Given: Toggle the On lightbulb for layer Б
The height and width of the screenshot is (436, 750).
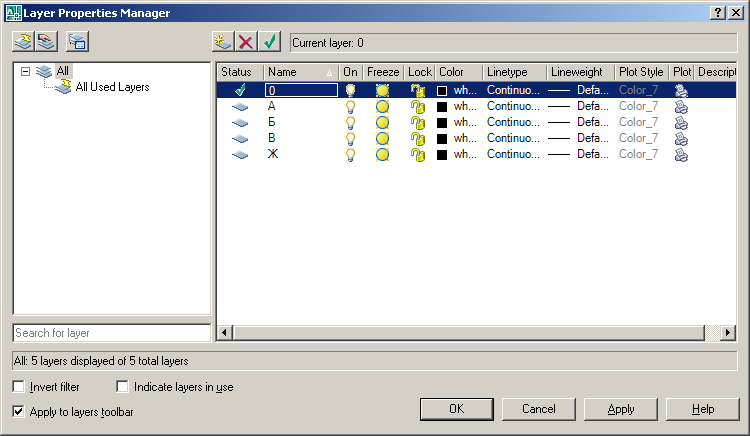Looking at the screenshot, I should point(351,122).
